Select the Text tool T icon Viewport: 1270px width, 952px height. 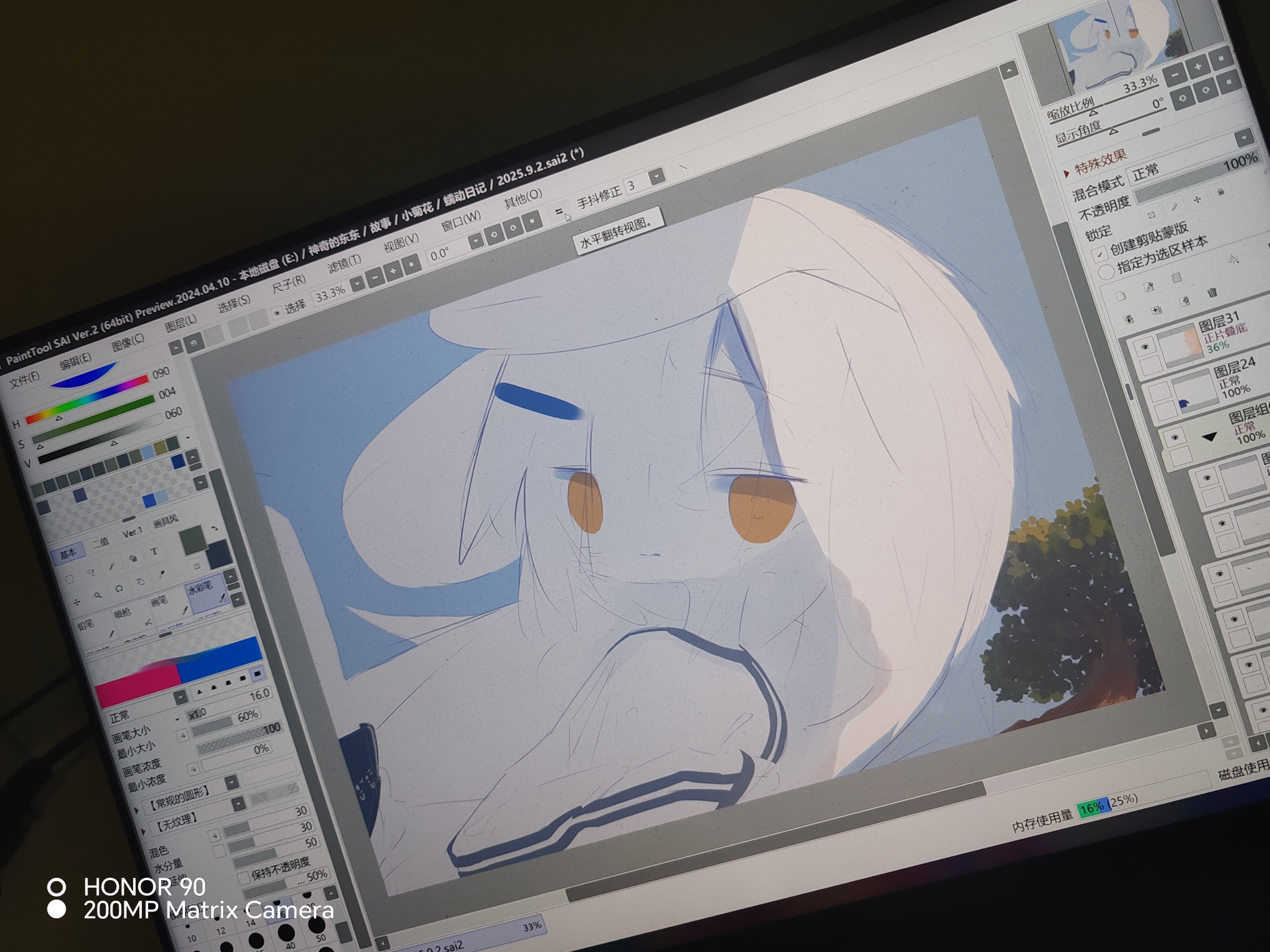tap(154, 551)
